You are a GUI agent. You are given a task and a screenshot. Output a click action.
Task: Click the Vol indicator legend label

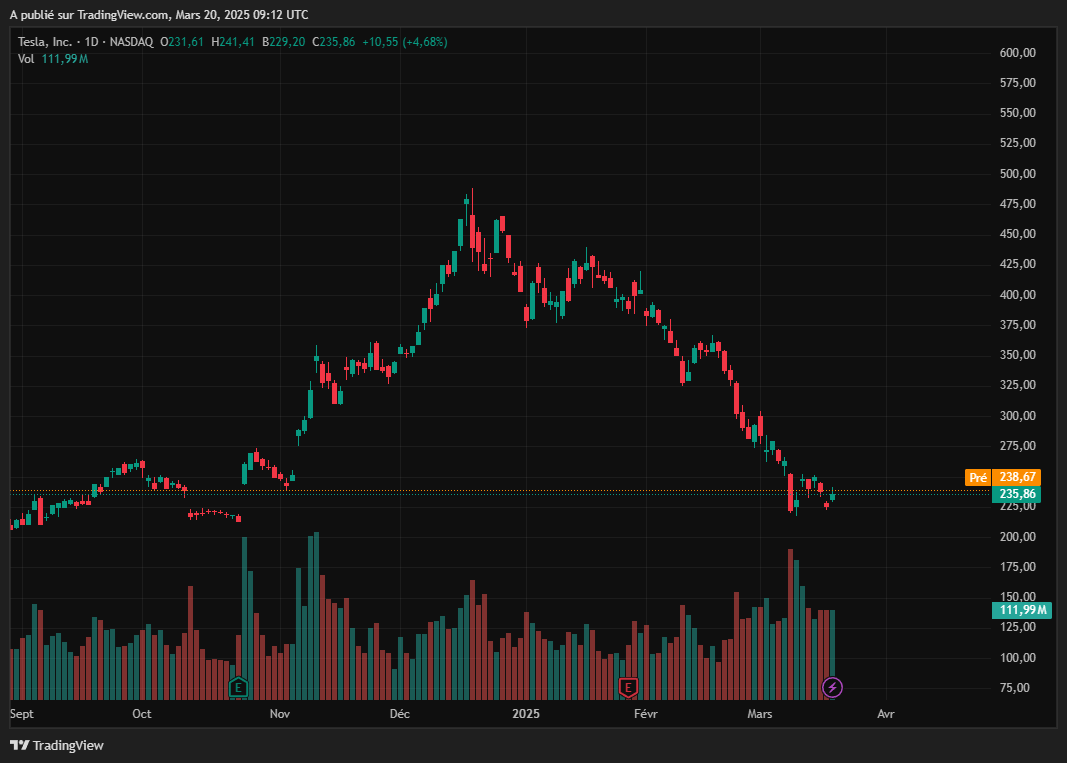pyautogui.click(x=27, y=59)
